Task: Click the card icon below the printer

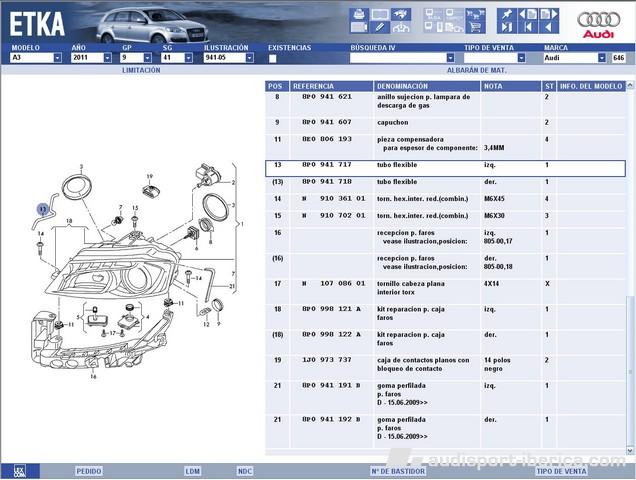Action: point(359,28)
